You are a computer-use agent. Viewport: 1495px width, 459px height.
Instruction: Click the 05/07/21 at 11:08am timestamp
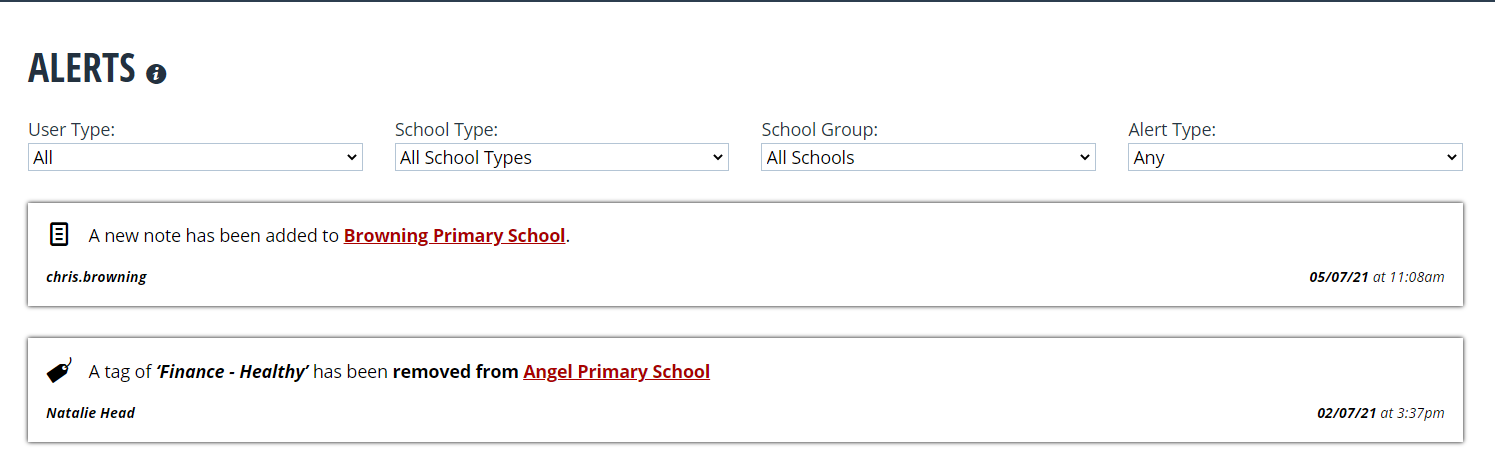click(1376, 277)
